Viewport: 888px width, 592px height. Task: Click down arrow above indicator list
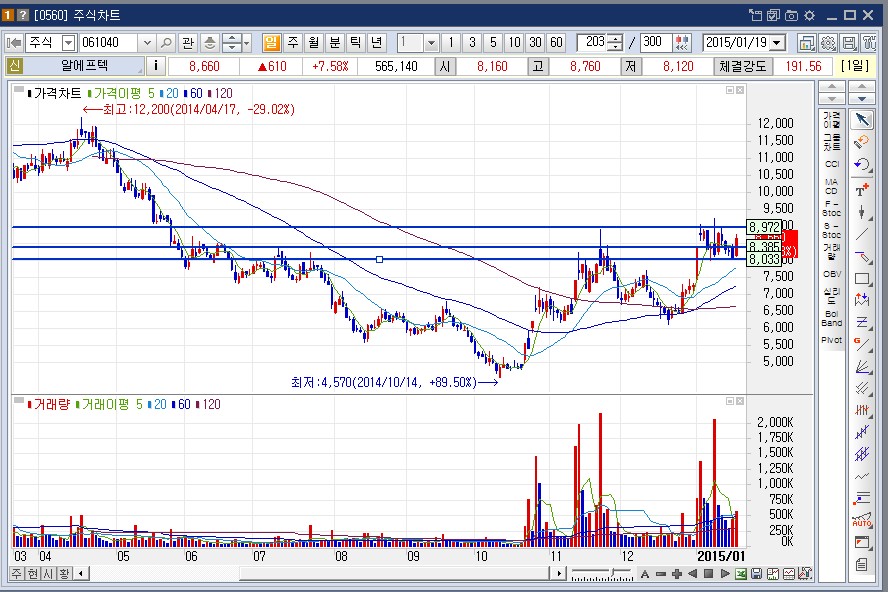[x=832, y=97]
